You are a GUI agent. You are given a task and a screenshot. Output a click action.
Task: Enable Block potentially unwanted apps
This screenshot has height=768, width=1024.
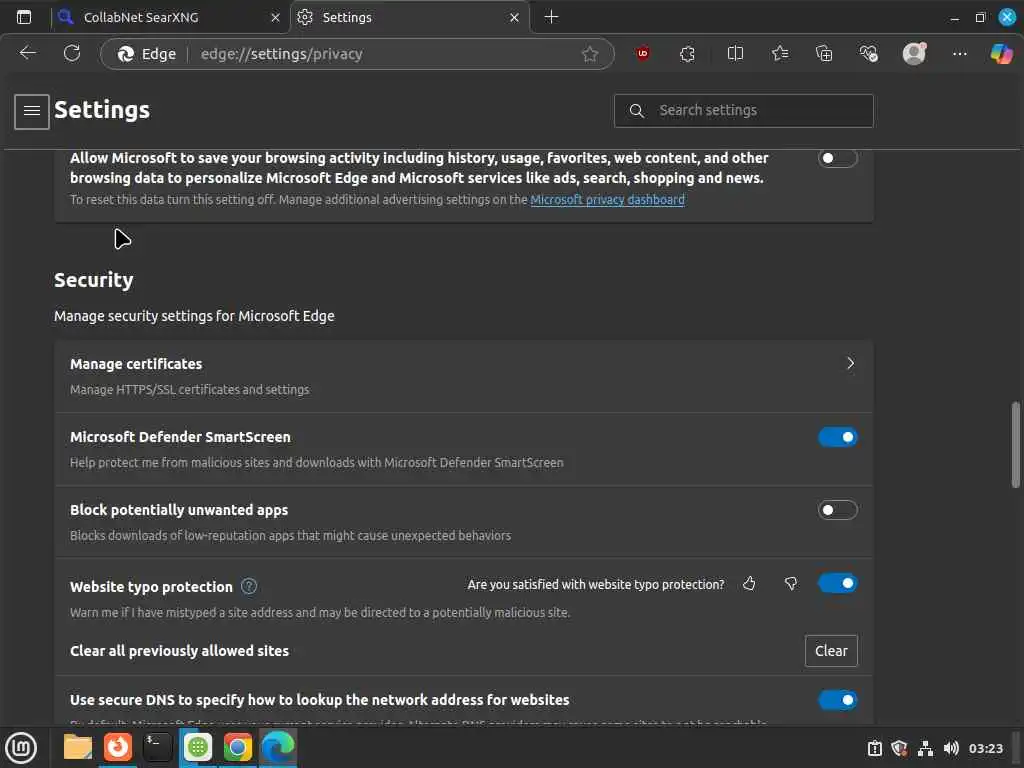[837, 510]
